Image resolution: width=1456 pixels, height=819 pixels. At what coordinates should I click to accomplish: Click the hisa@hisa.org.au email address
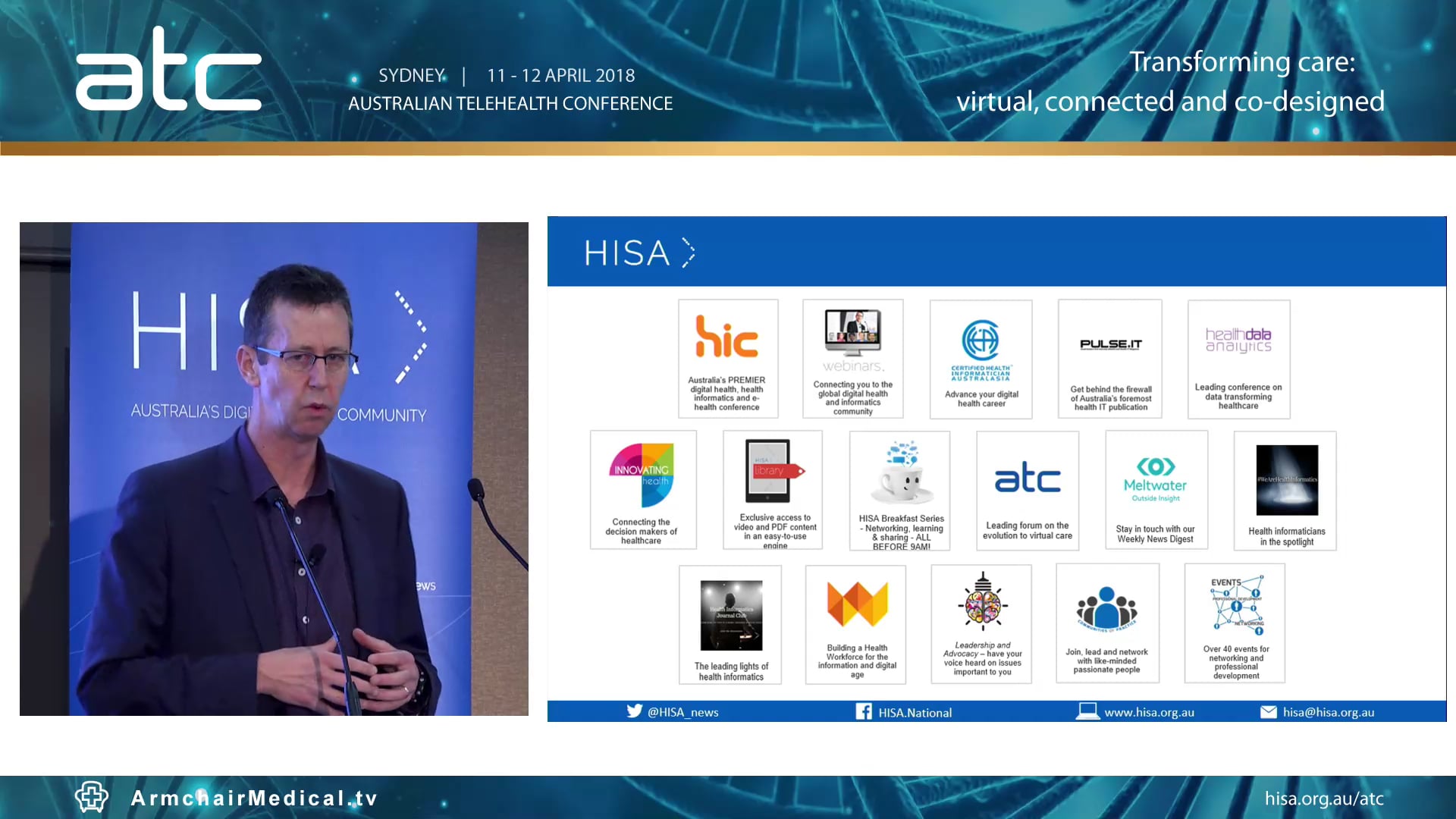pyautogui.click(x=1328, y=712)
